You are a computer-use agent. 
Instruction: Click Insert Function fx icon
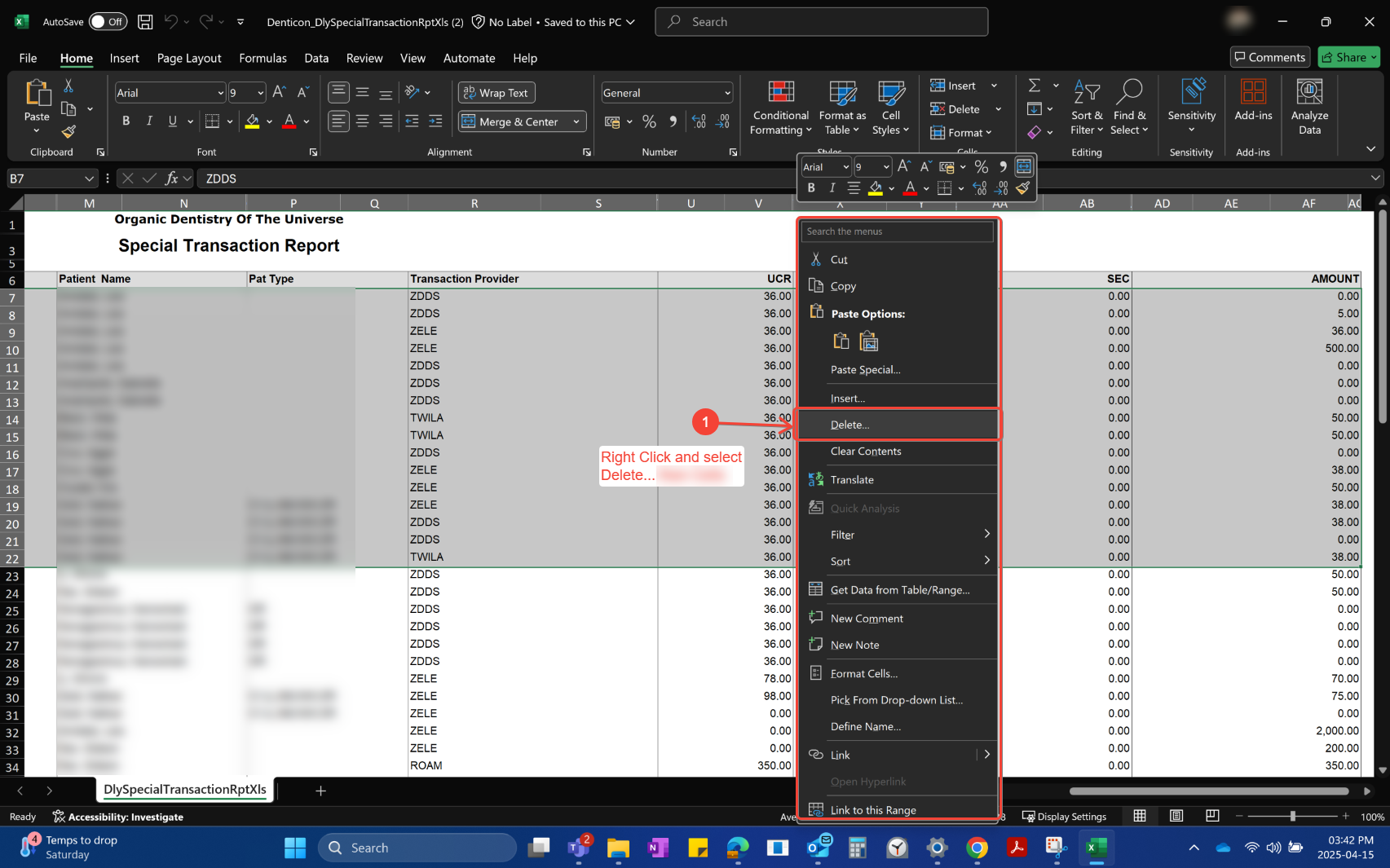171,178
